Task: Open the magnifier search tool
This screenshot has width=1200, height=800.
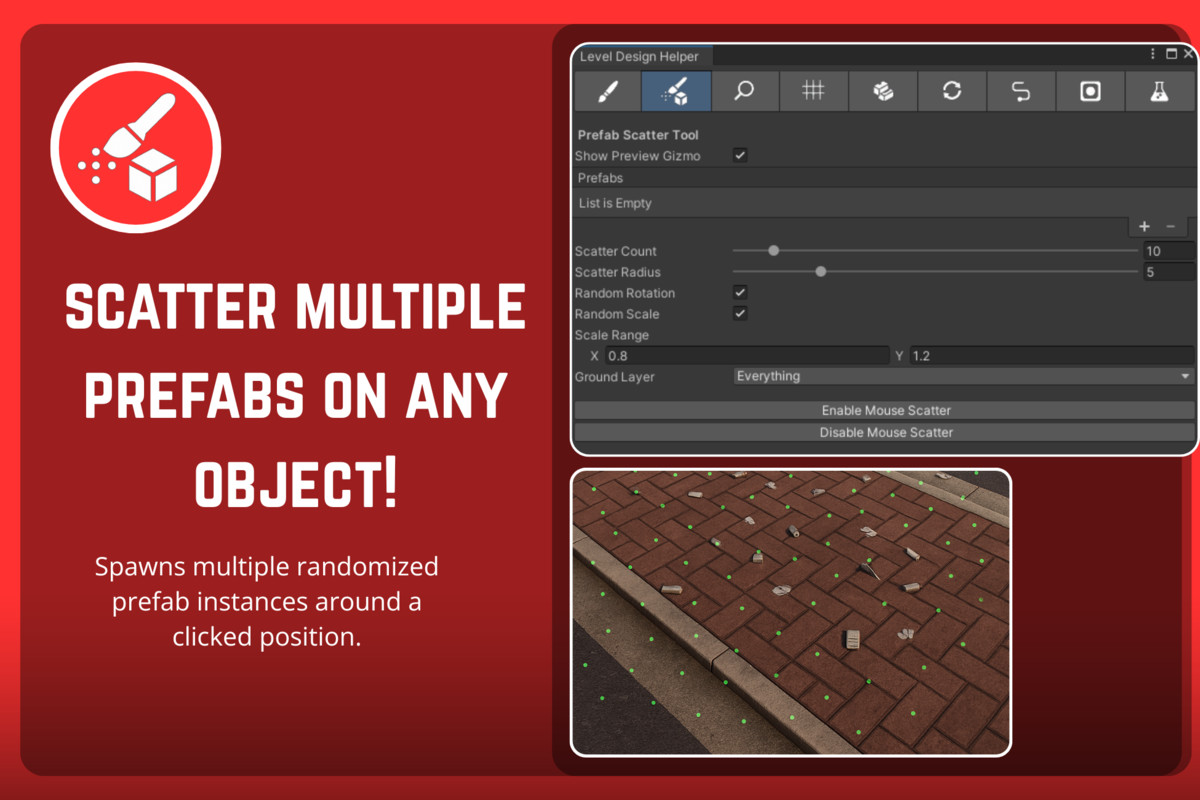Action: [744, 91]
